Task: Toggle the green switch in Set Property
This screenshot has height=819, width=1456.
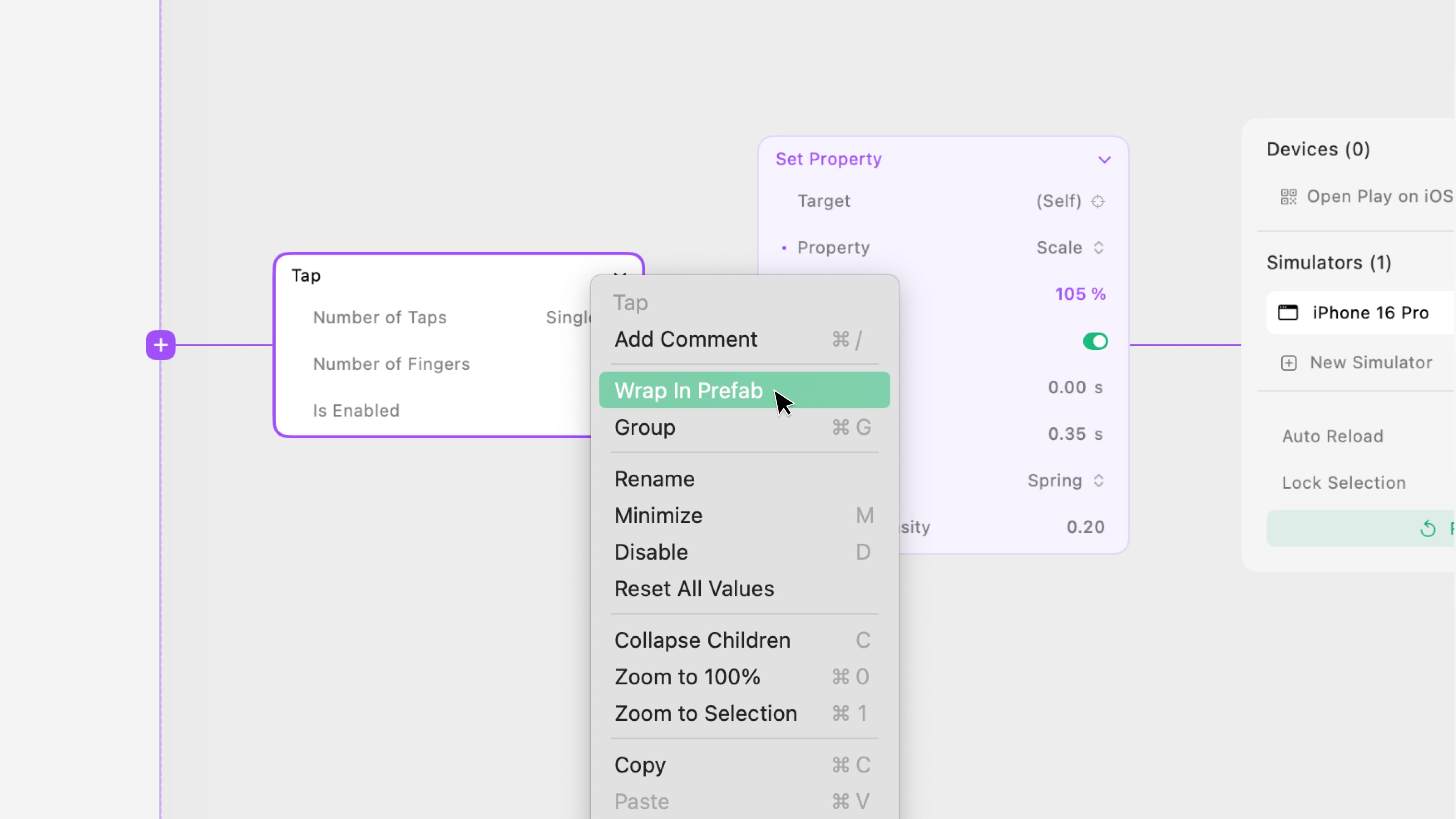Action: tap(1095, 341)
